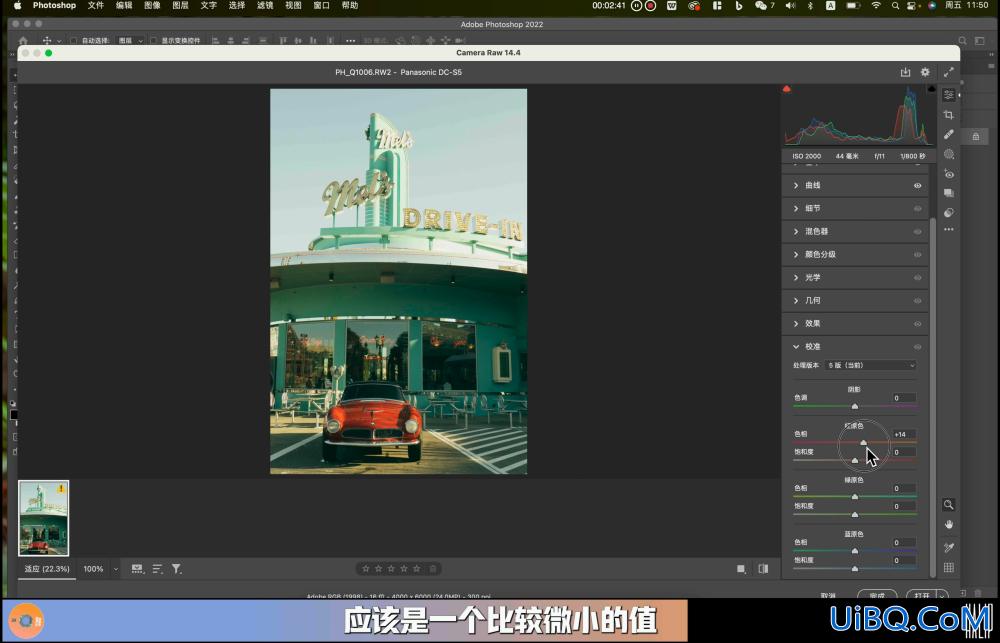Toggle the before/after split view icon
The height and width of the screenshot is (643, 1000).
click(763, 568)
